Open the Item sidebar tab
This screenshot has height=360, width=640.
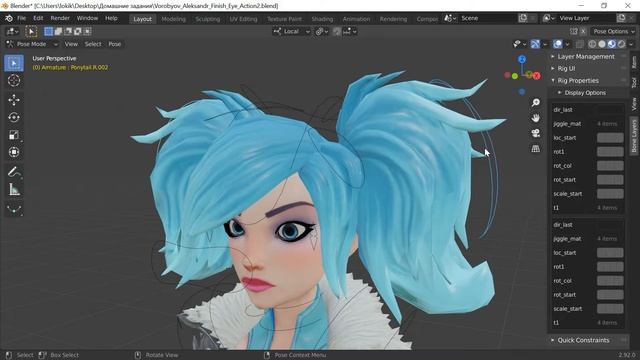[633, 62]
